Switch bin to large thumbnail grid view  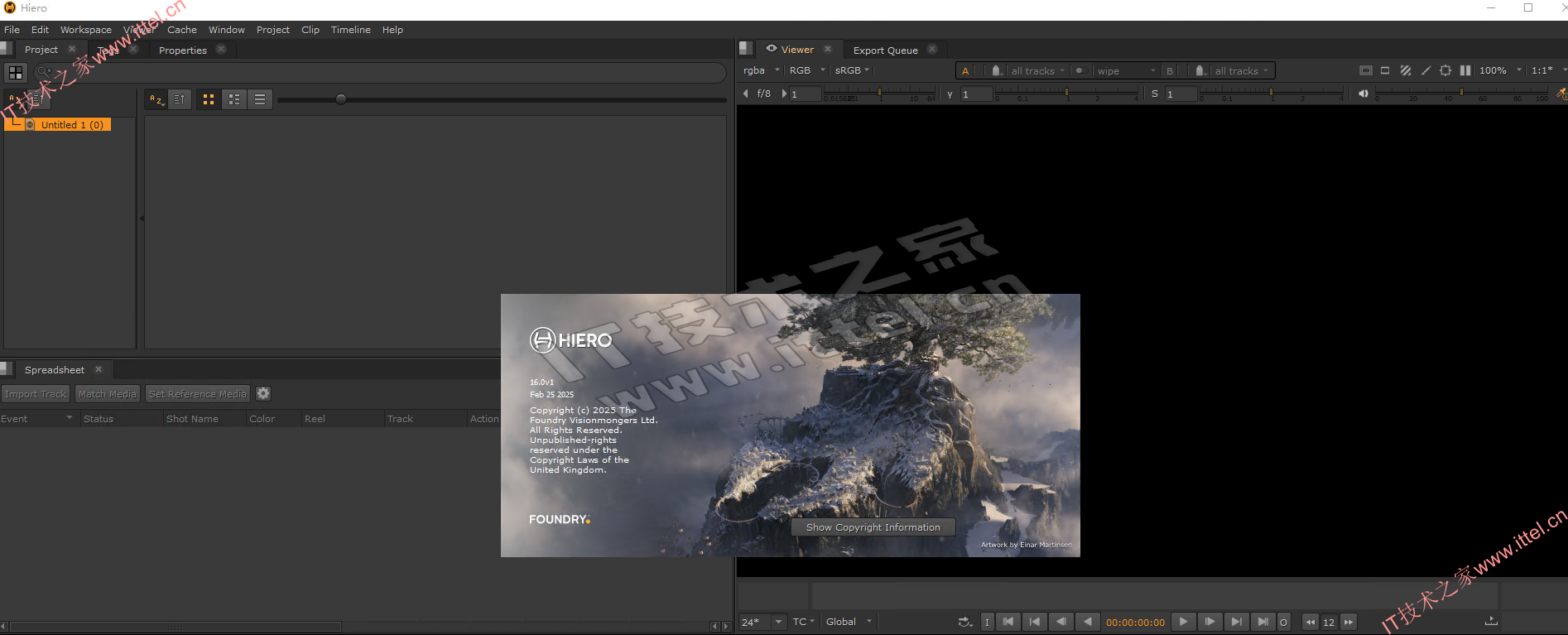pyautogui.click(x=209, y=99)
